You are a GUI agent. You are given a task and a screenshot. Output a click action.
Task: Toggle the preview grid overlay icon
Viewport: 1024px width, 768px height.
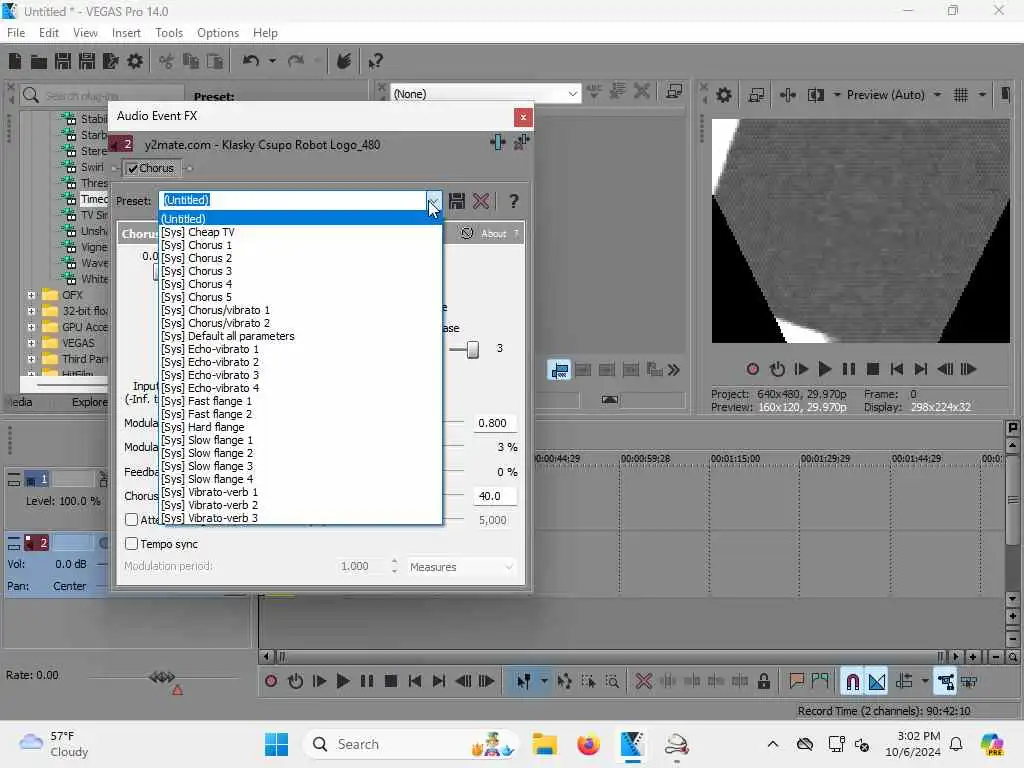[x=961, y=95]
